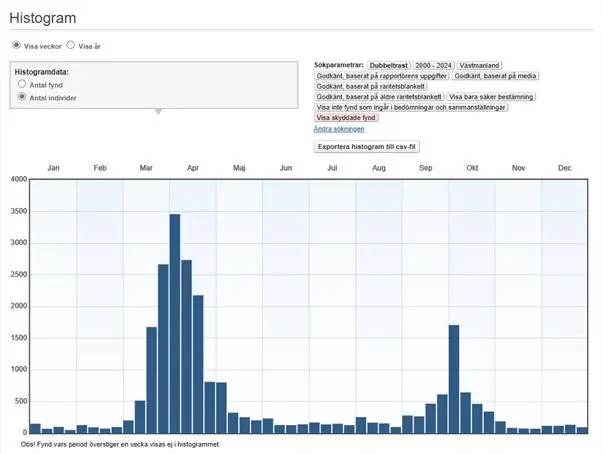Click the 'Histogram' page heading

(42, 19)
